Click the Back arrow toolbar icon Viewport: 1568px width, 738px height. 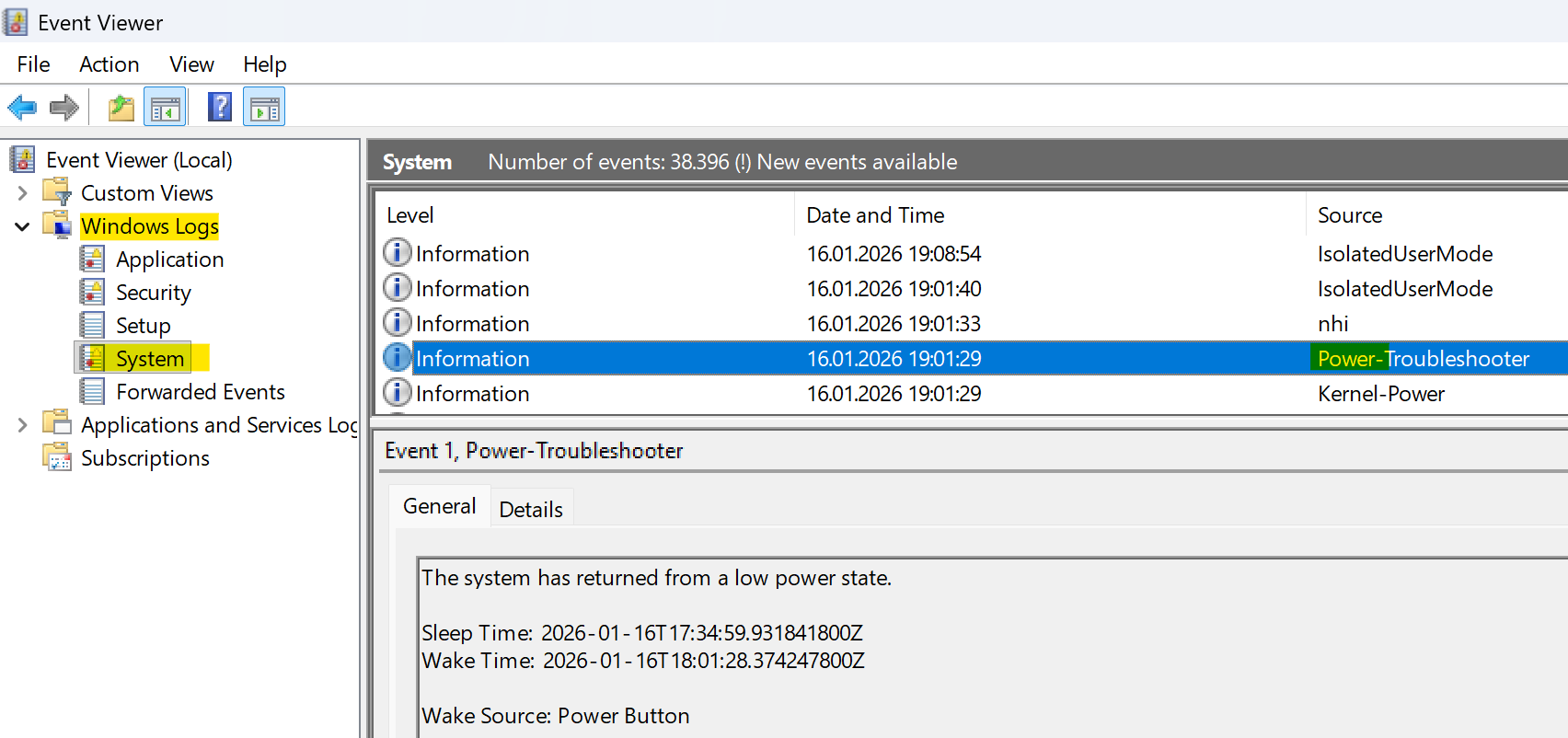click(22, 108)
